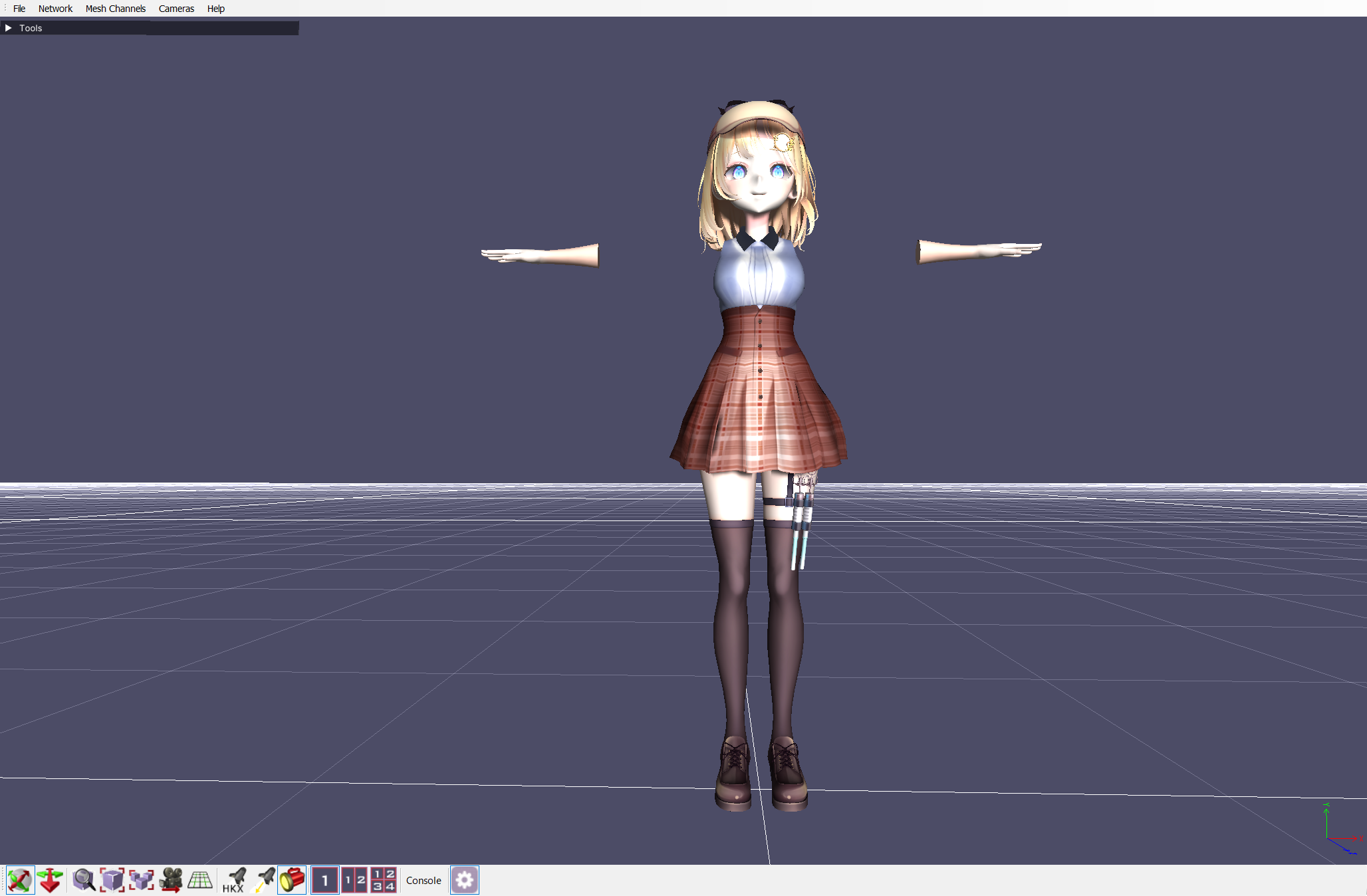Click the HKX rocket export icon

pyautogui.click(x=234, y=880)
